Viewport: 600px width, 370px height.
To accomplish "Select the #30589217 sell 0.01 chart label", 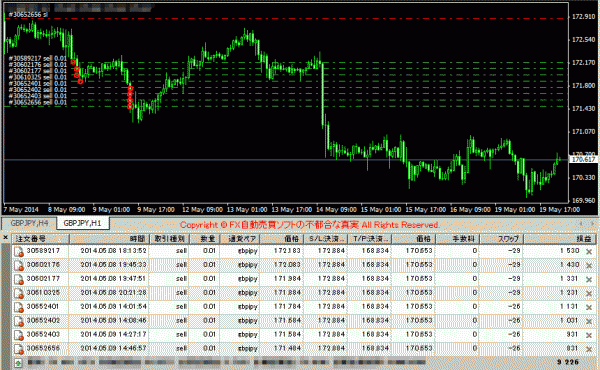I will pyautogui.click(x=38, y=59).
